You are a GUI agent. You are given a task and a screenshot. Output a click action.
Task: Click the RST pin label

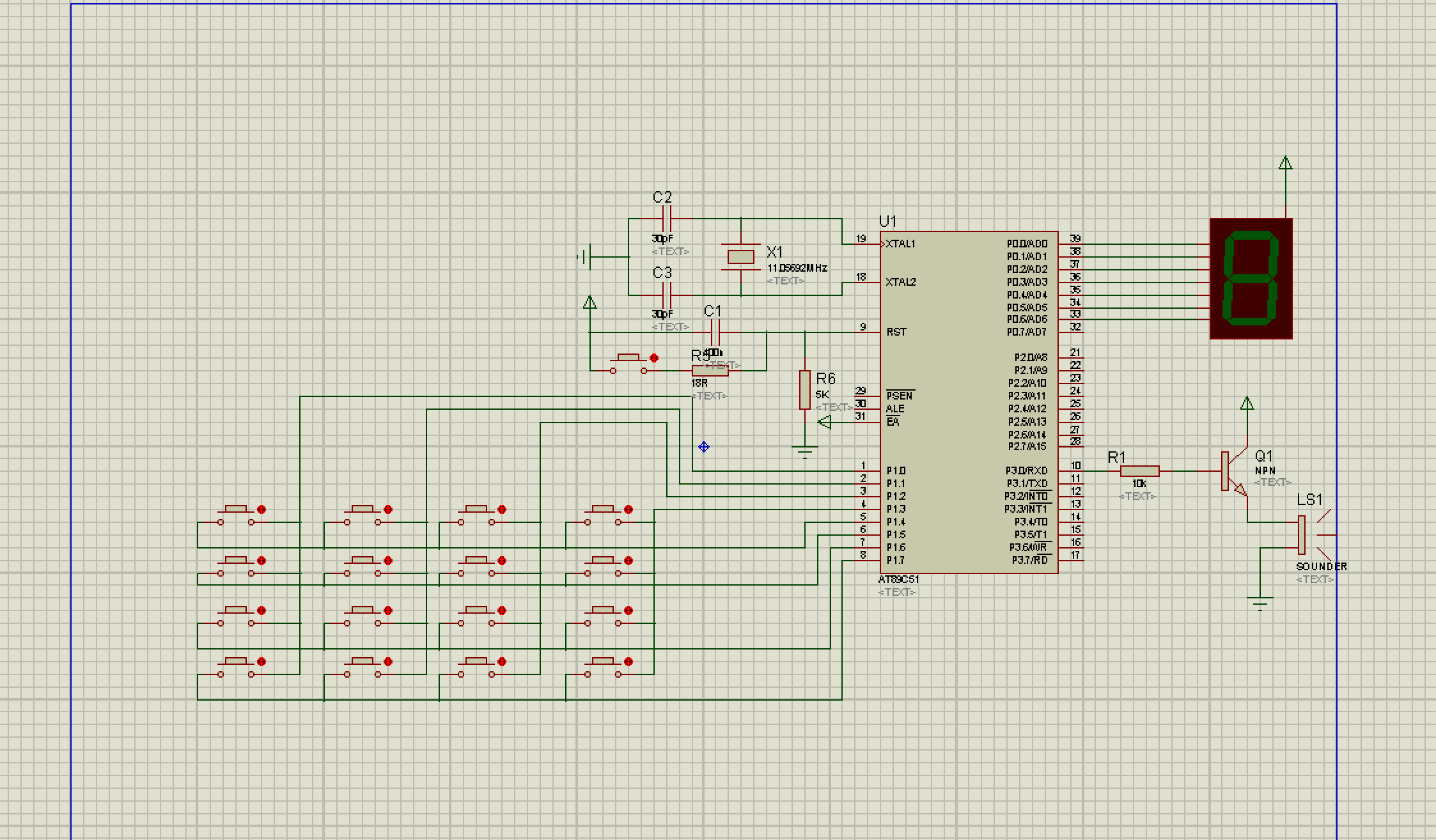[x=896, y=332]
